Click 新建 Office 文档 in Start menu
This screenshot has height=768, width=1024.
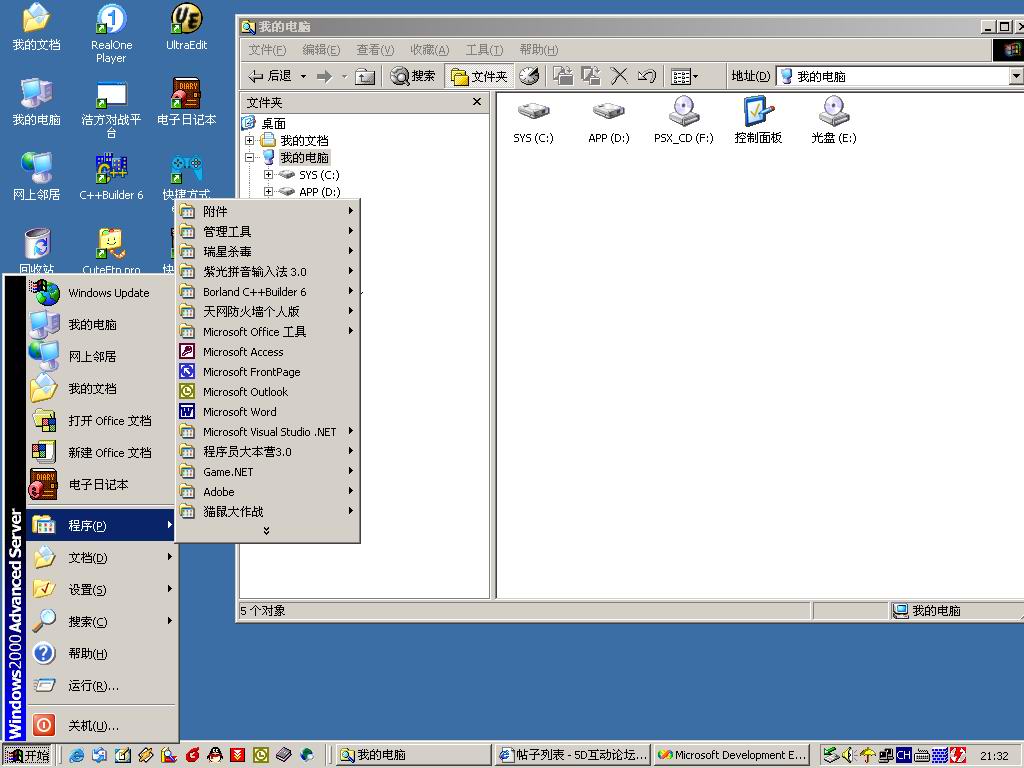(101, 453)
